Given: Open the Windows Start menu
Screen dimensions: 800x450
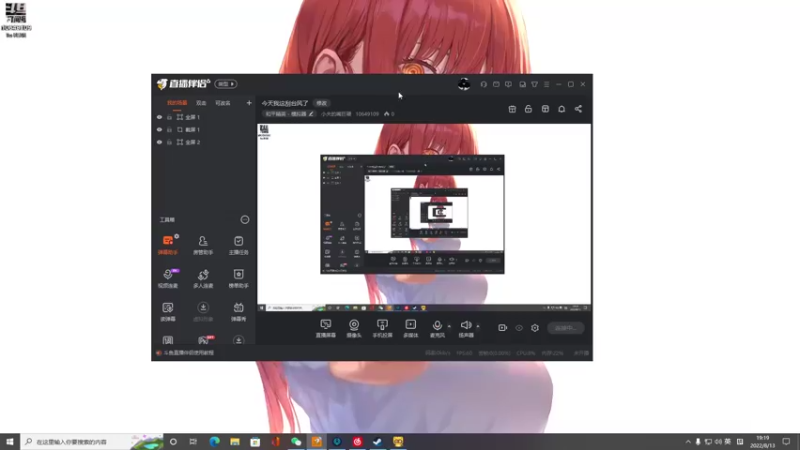Looking at the screenshot, I should click(x=10, y=442).
